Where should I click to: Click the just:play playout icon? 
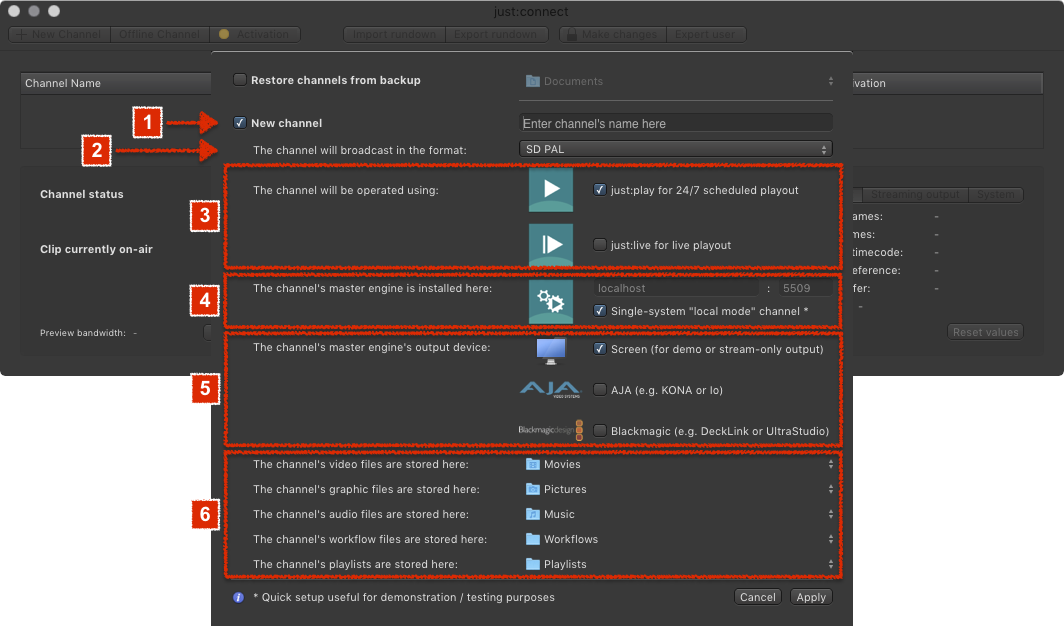tap(550, 190)
